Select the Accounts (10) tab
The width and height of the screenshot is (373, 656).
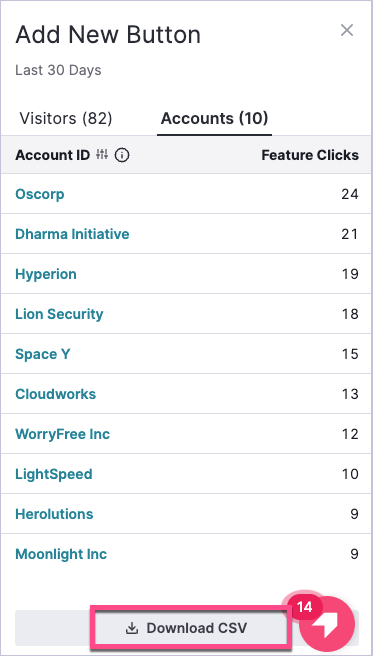214,118
